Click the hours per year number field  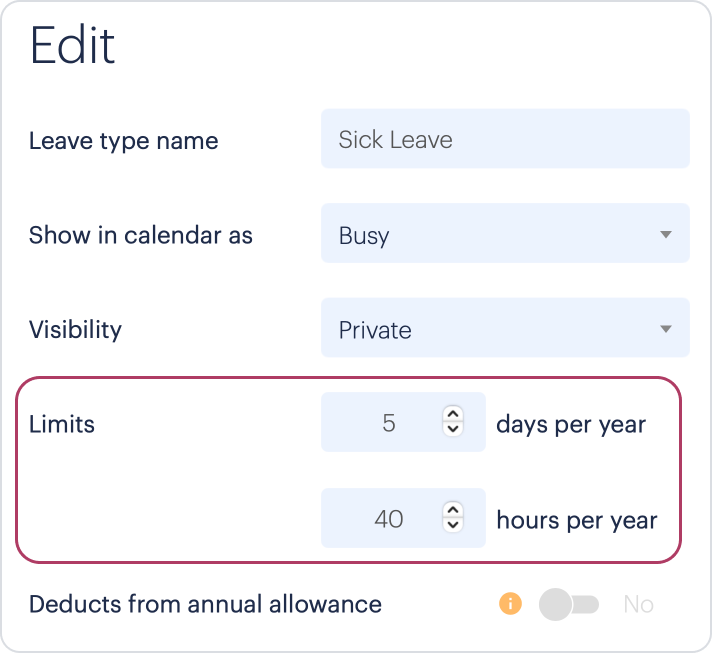403,518
